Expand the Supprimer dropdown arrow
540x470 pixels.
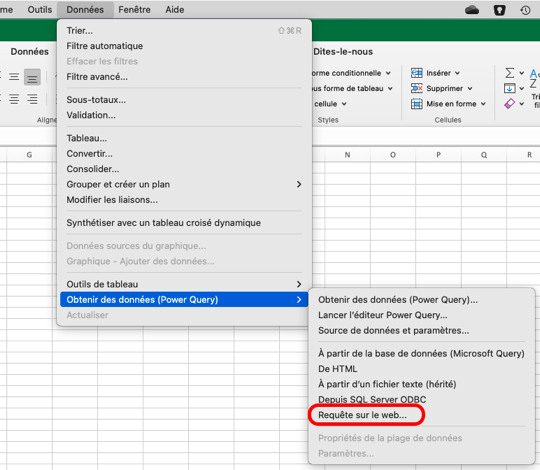pyautogui.click(x=470, y=88)
